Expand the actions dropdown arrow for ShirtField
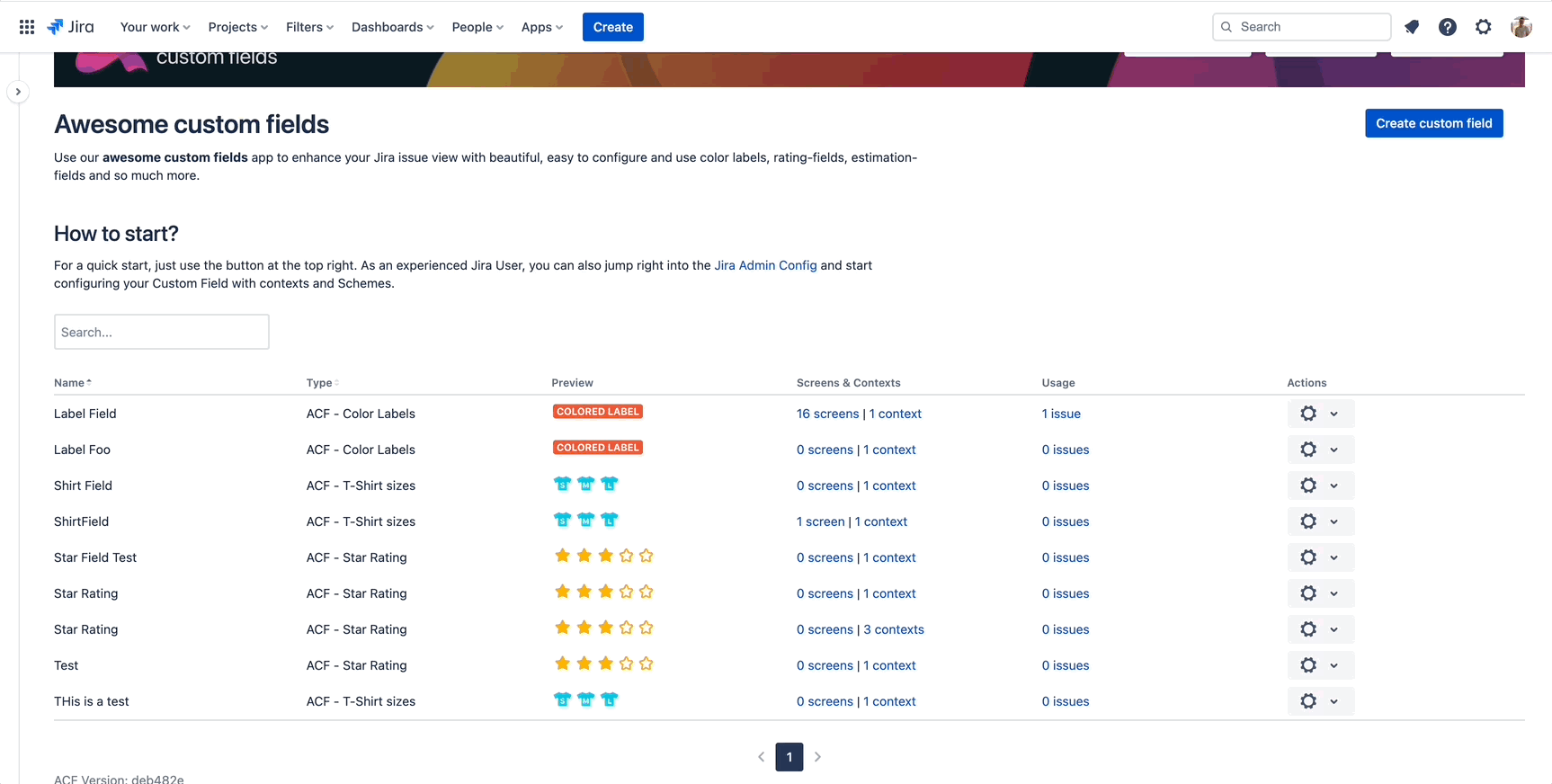 pyautogui.click(x=1334, y=521)
